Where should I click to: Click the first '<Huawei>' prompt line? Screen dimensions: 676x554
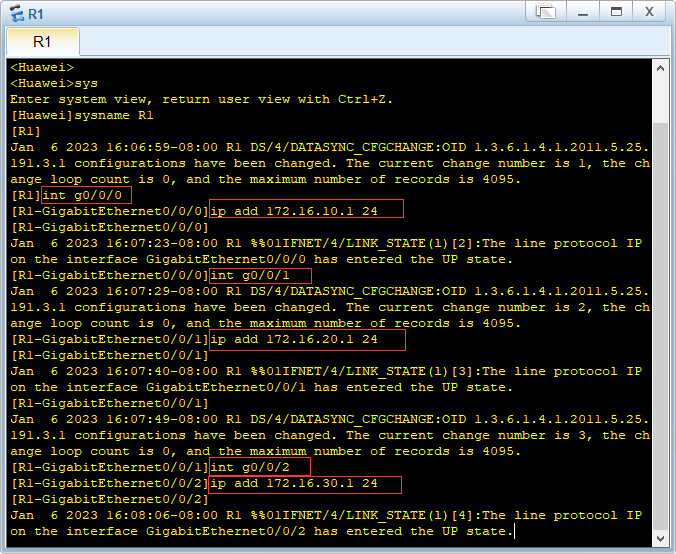42,67
